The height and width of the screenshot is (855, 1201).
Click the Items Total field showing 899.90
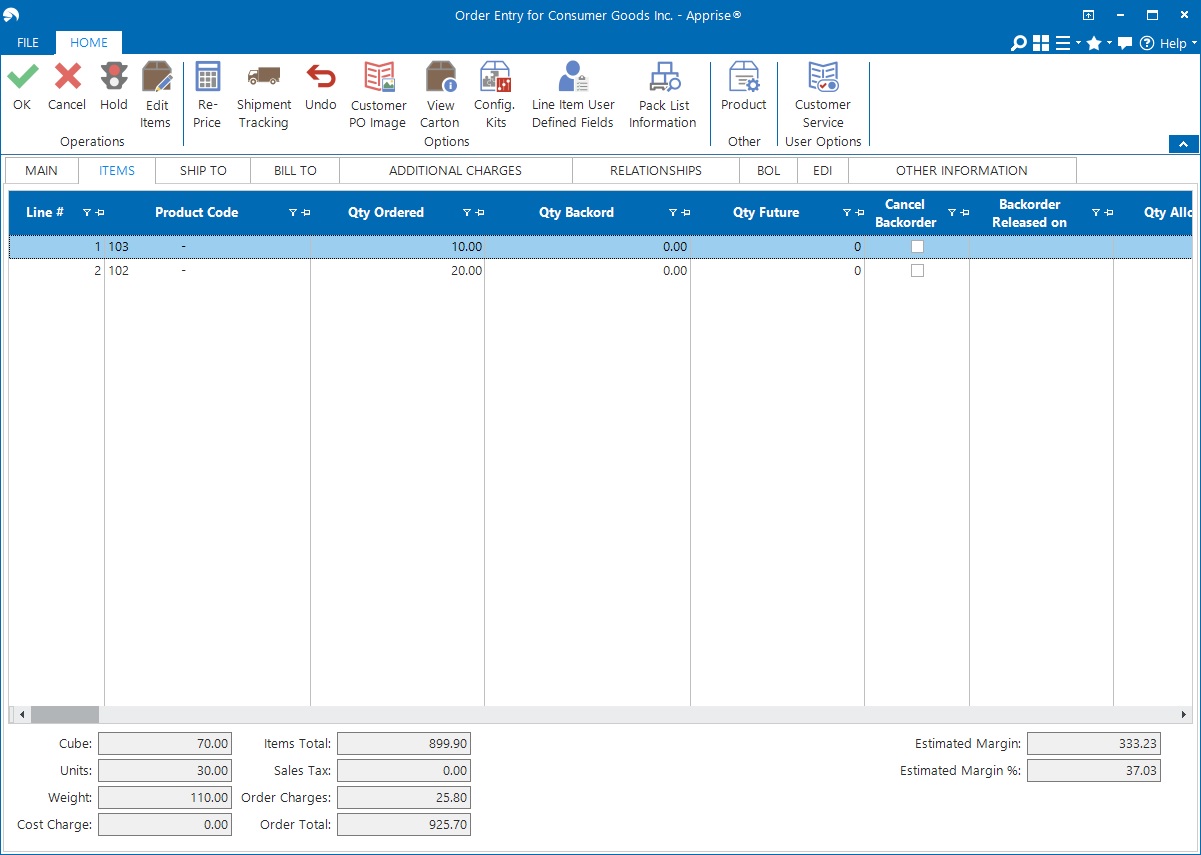[x=404, y=744]
